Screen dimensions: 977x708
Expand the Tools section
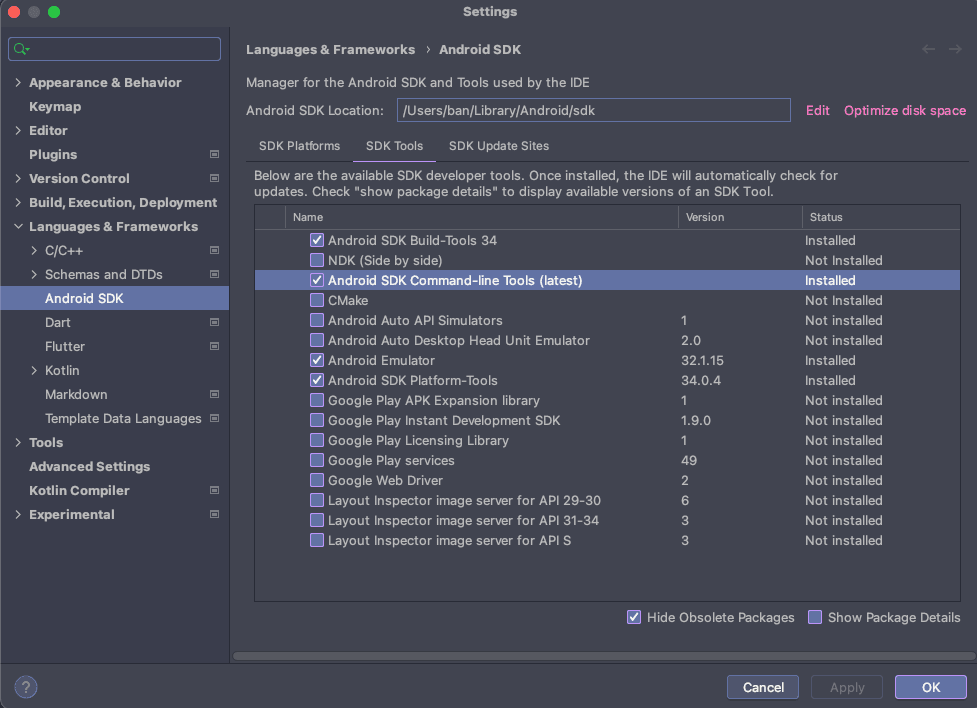[x=17, y=442]
